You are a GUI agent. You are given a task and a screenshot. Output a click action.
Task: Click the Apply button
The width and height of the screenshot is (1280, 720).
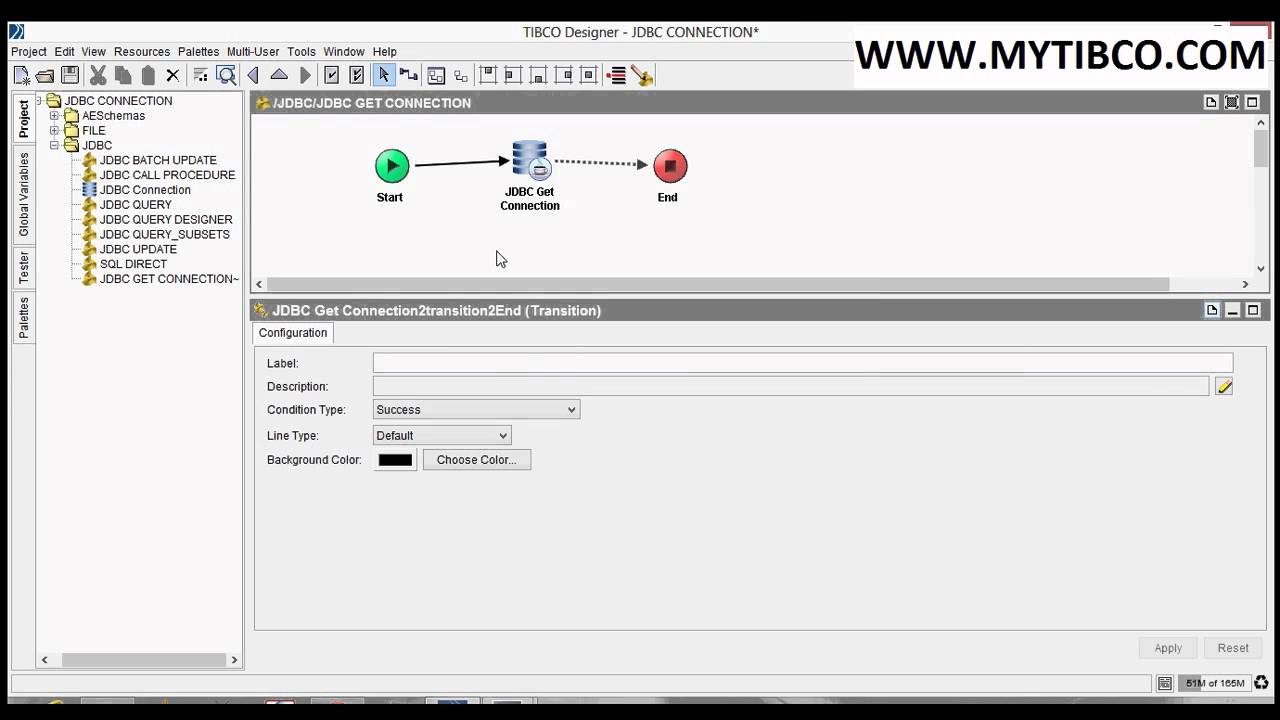(1168, 648)
